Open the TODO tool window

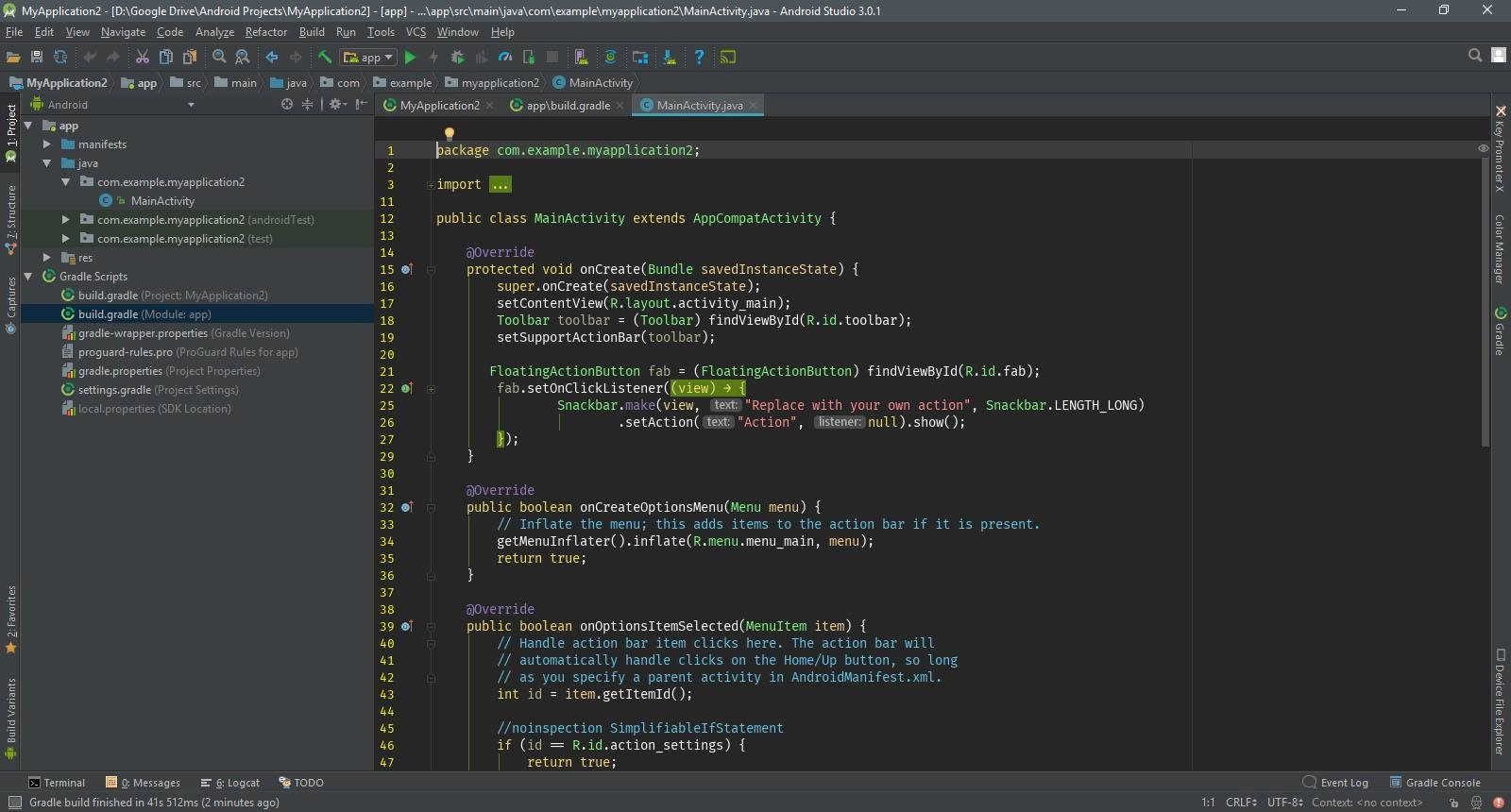pyautogui.click(x=301, y=783)
